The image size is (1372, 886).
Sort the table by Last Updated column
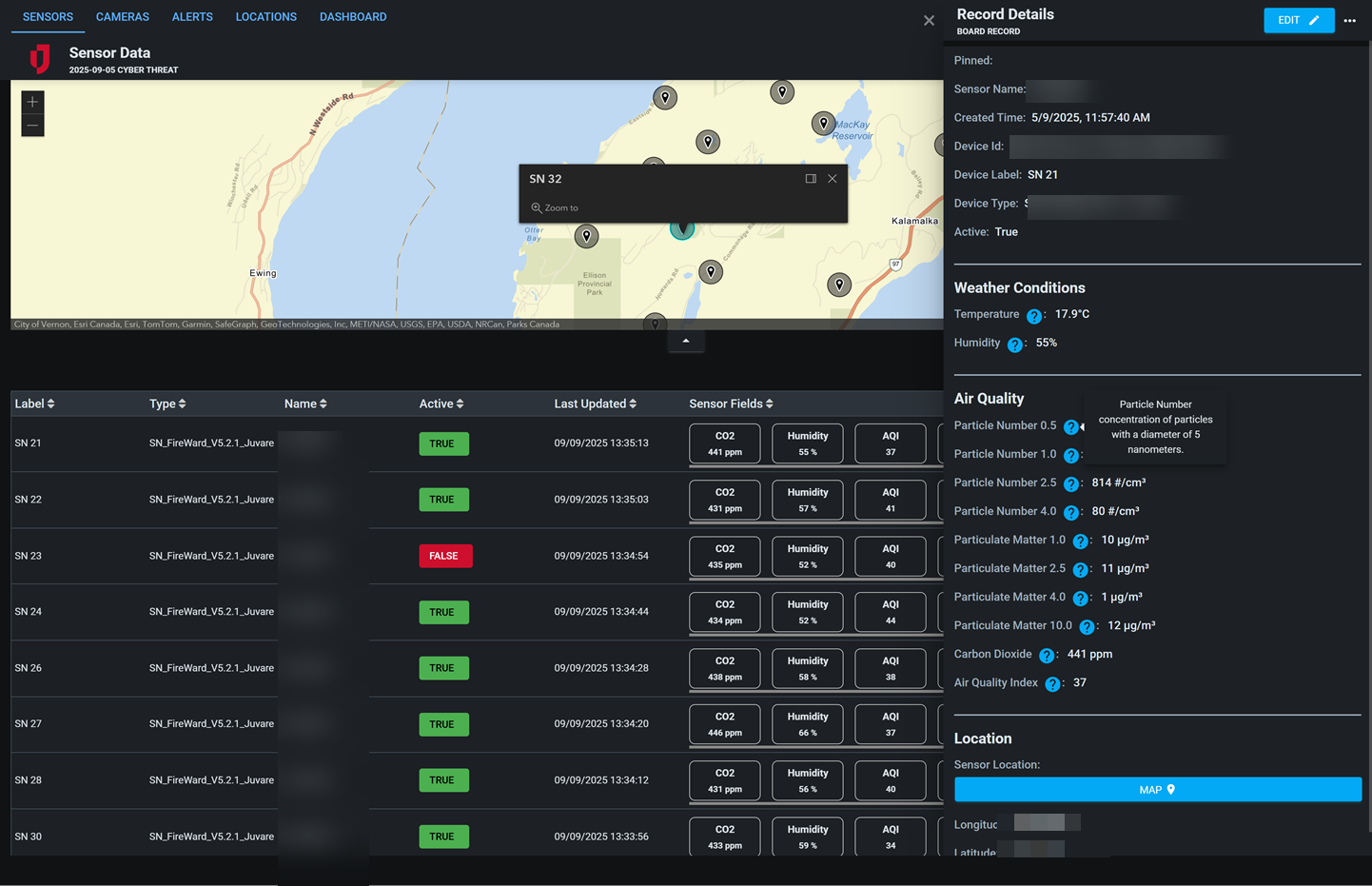[x=595, y=403]
